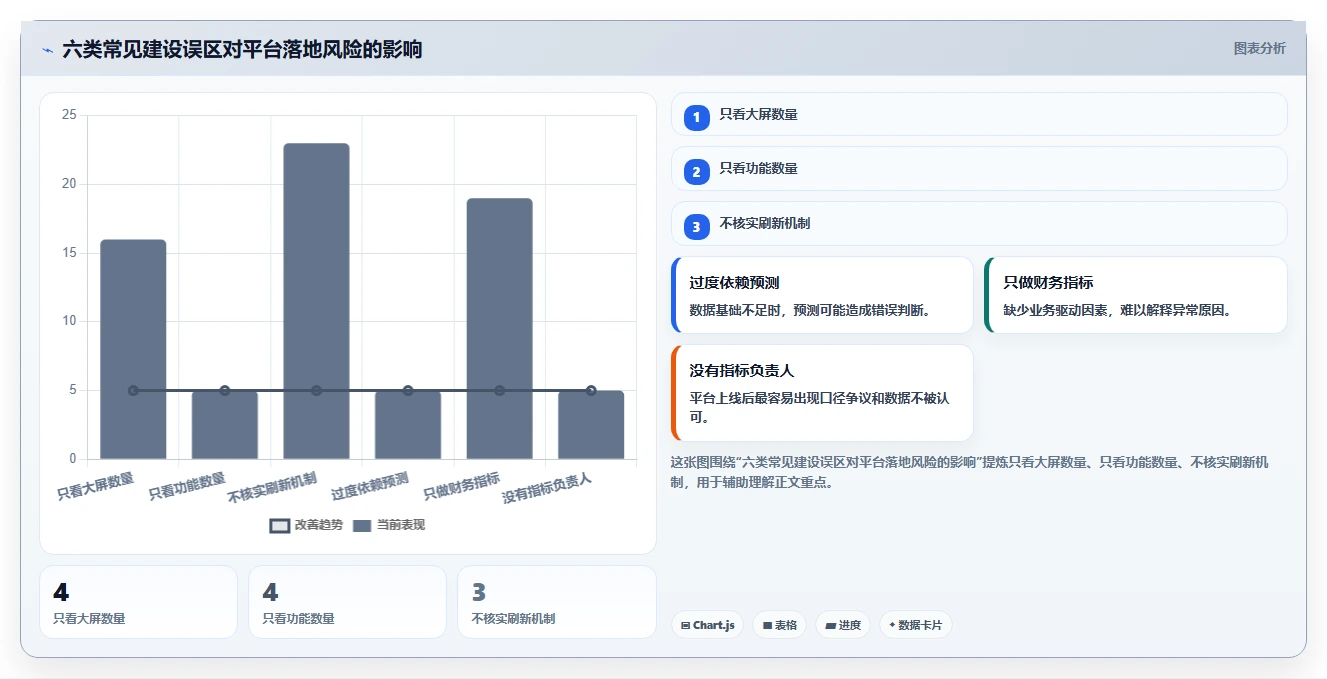Click the stat card showing 3 不核实刷新机制
Viewport: 1327px width, 679px height.
tap(556, 602)
